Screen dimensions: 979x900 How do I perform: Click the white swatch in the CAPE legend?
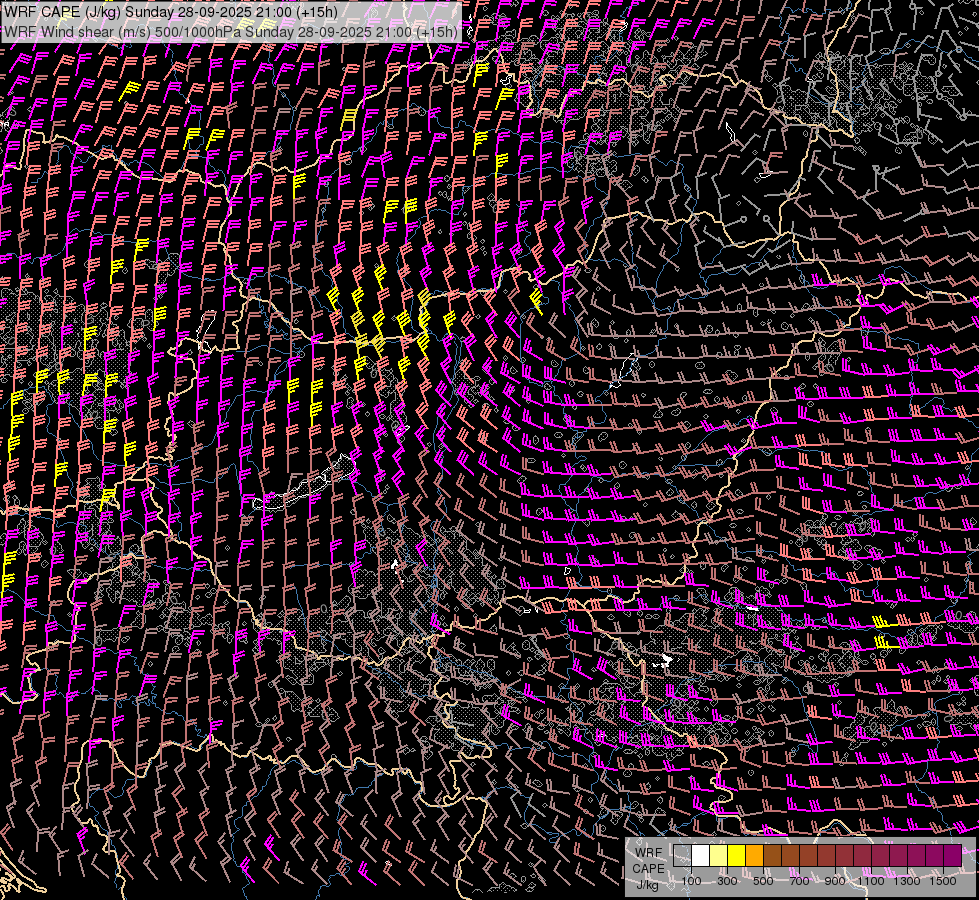click(x=701, y=856)
